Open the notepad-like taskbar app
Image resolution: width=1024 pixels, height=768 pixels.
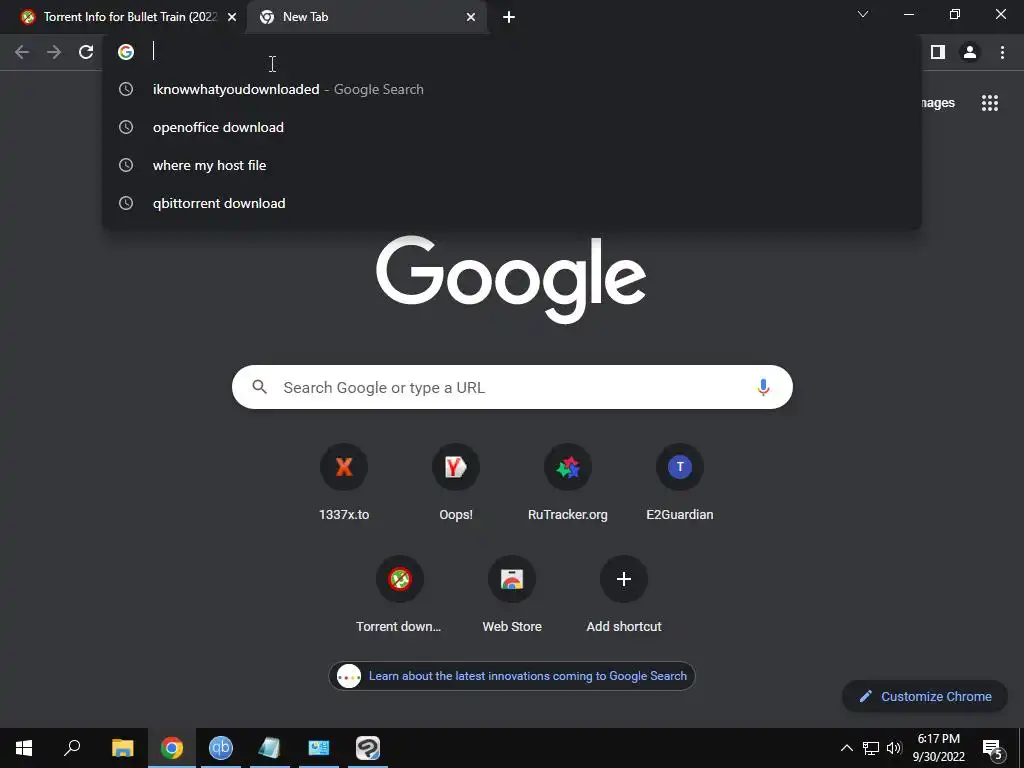pyautogui.click(x=270, y=748)
